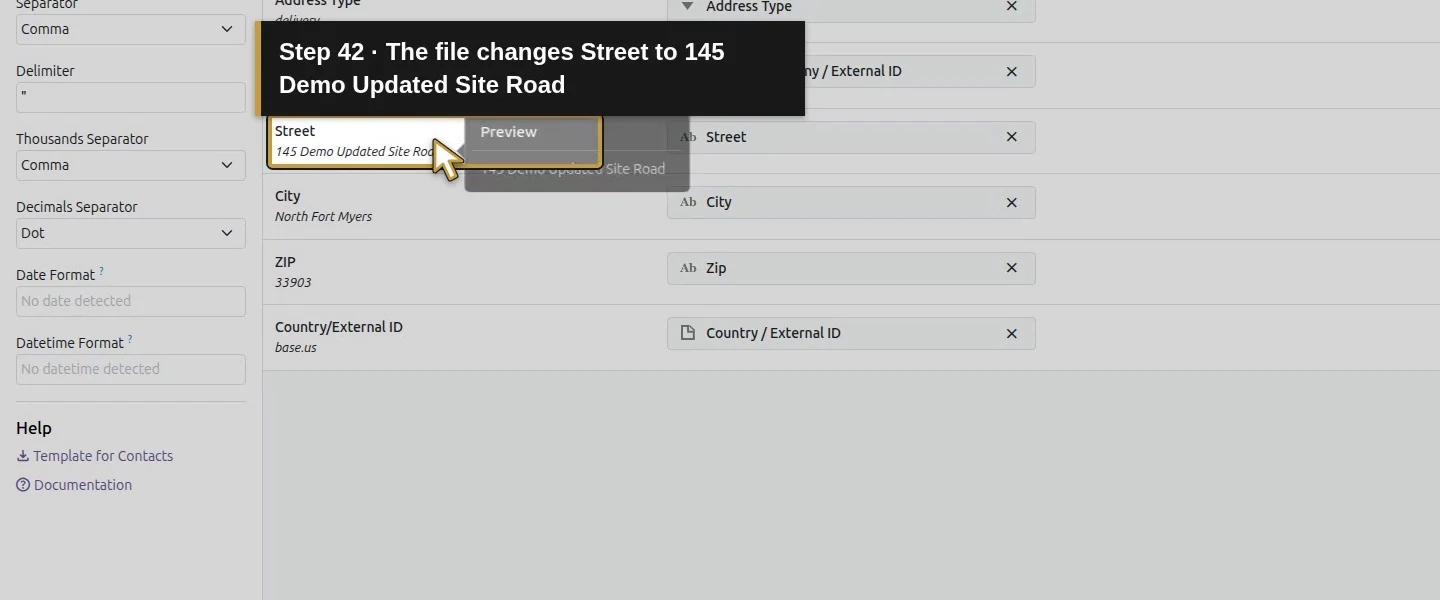Click the base.us sample value
This screenshot has height=600, width=1440.
pyautogui.click(x=296, y=348)
